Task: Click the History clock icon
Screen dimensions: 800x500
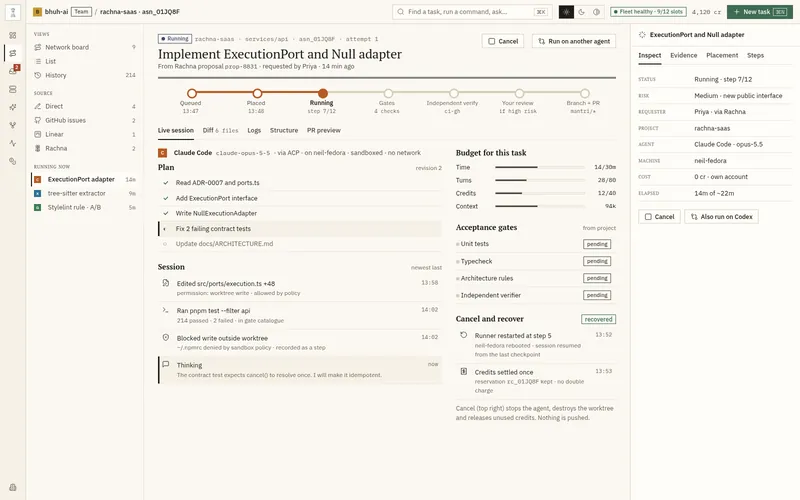Action: 38,75
